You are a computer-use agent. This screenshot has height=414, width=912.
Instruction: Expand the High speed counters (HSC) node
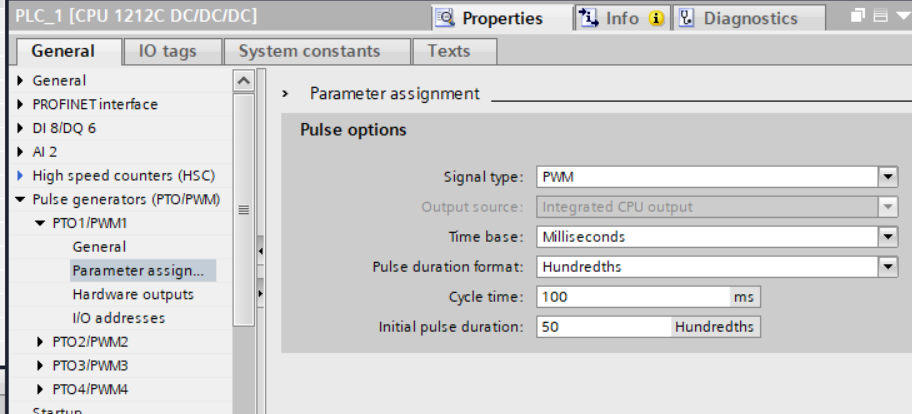[x=21, y=176]
